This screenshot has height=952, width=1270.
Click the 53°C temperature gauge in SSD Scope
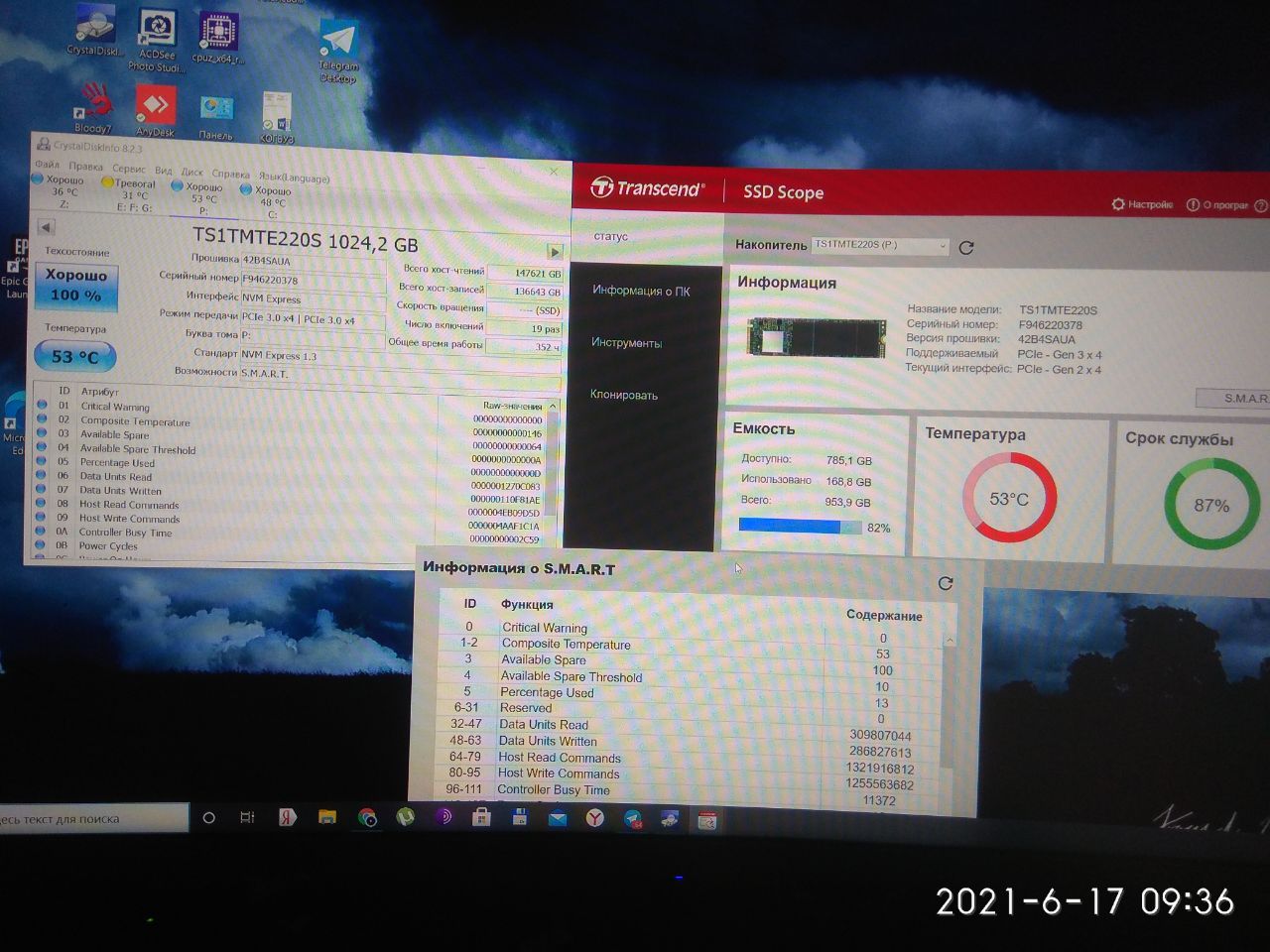[x=1009, y=498]
